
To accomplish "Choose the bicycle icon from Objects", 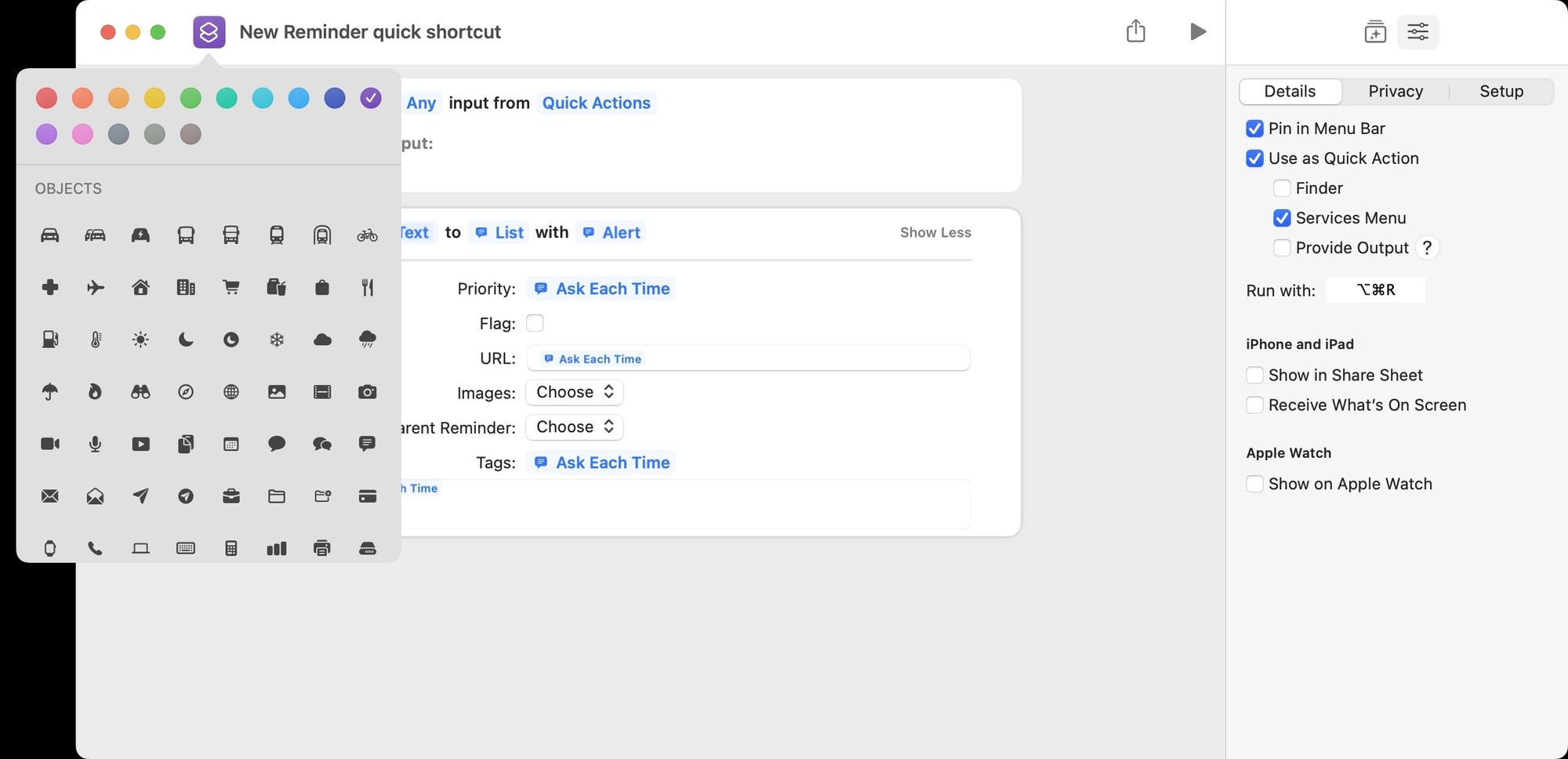I will (x=368, y=234).
